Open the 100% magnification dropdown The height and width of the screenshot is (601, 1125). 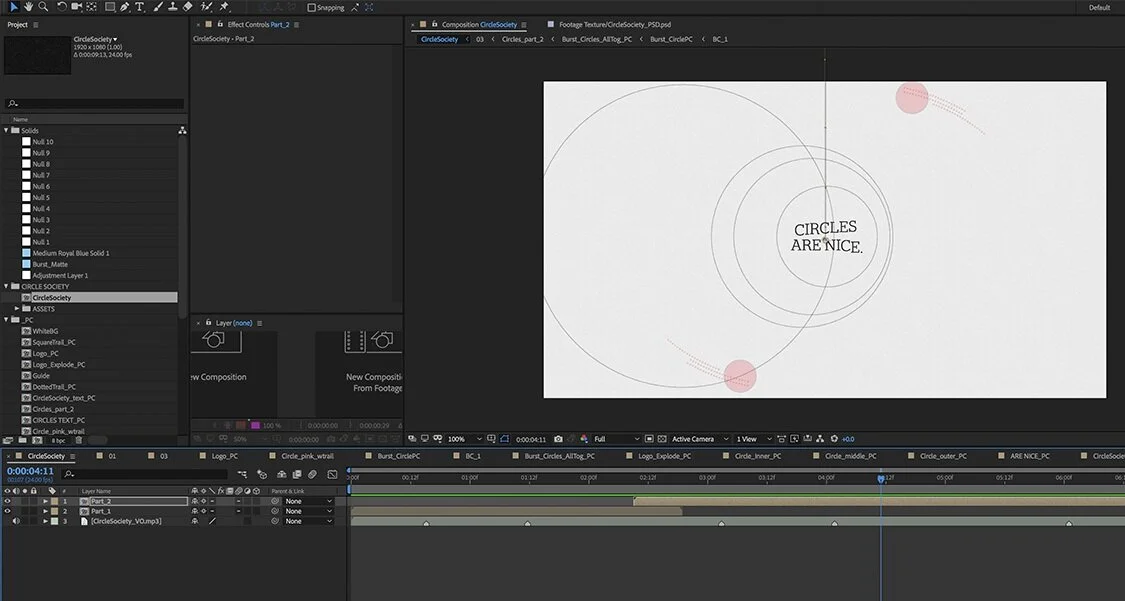pos(464,439)
